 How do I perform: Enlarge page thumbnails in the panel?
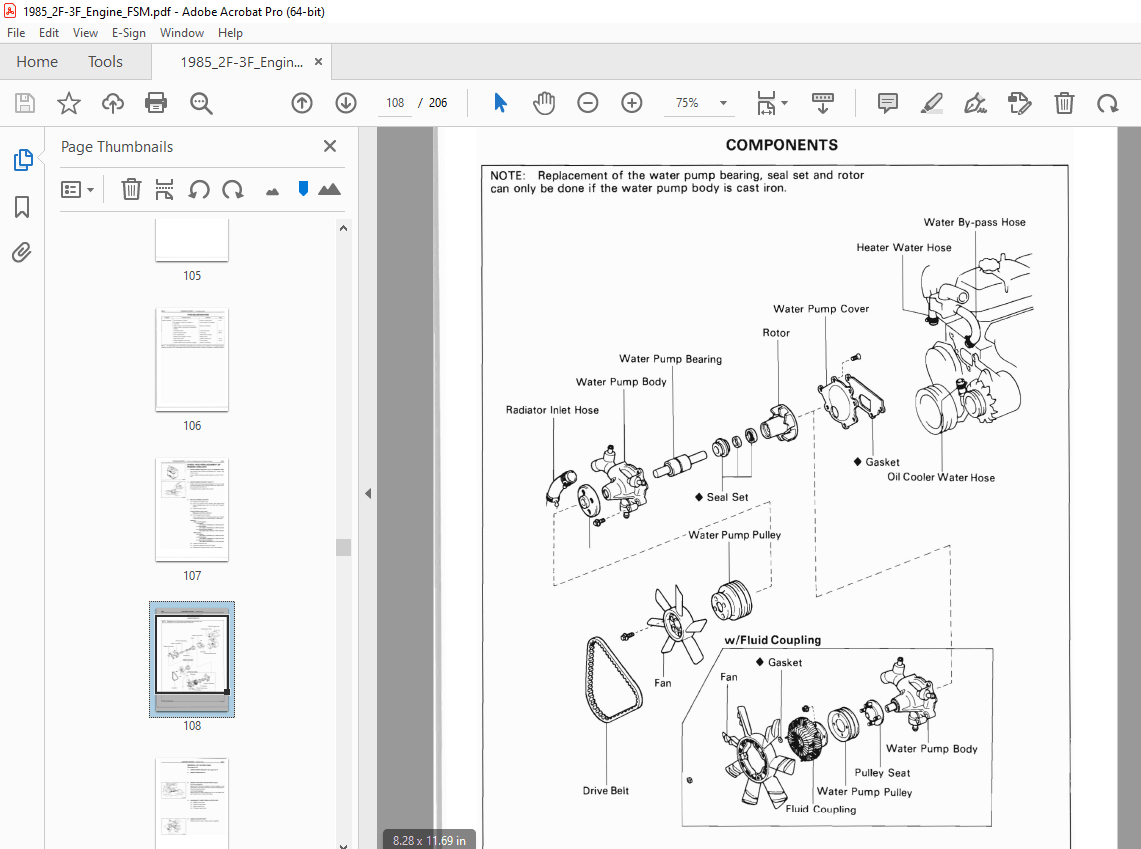tap(329, 188)
